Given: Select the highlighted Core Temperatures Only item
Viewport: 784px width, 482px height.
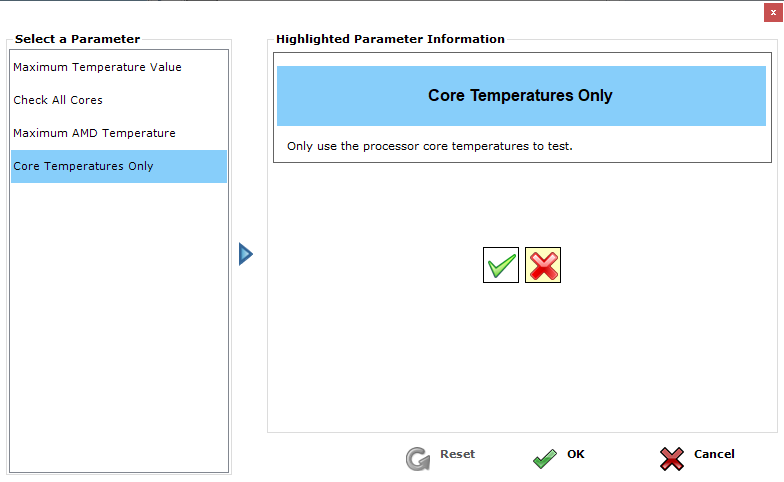Looking at the screenshot, I should tap(84, 166).
